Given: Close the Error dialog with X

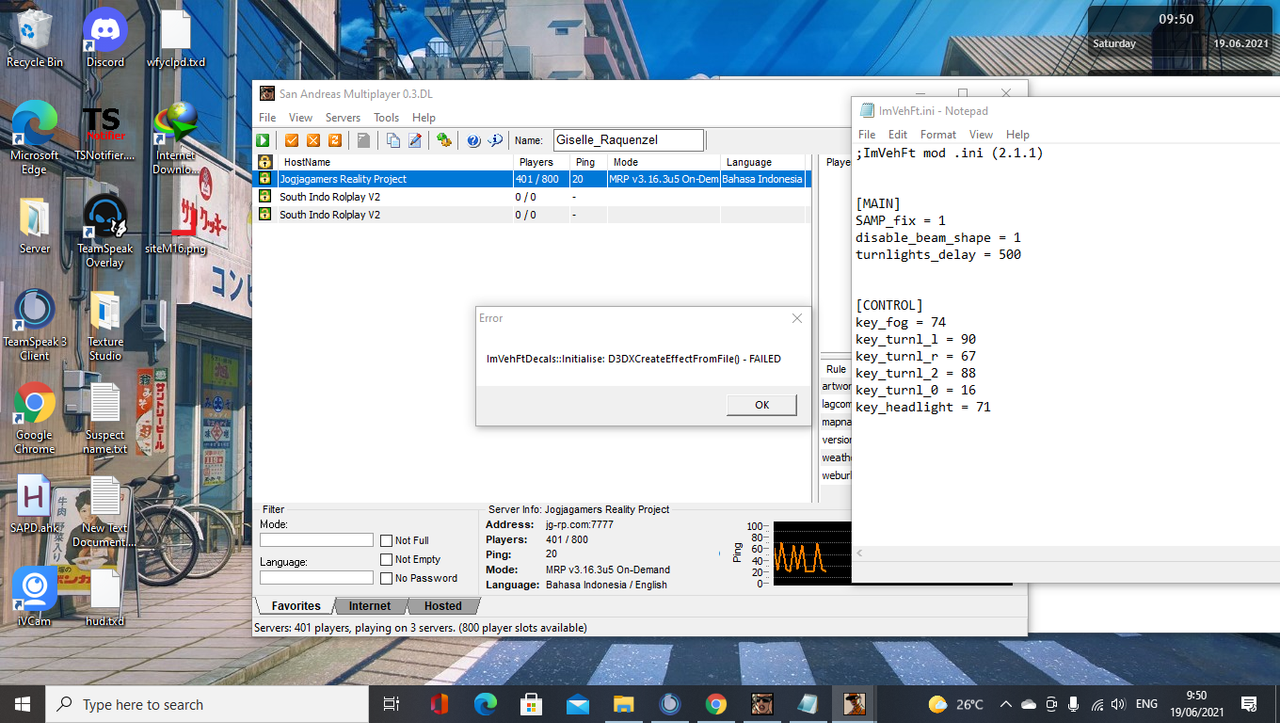Looking at the screenshot, I should 797,318.
